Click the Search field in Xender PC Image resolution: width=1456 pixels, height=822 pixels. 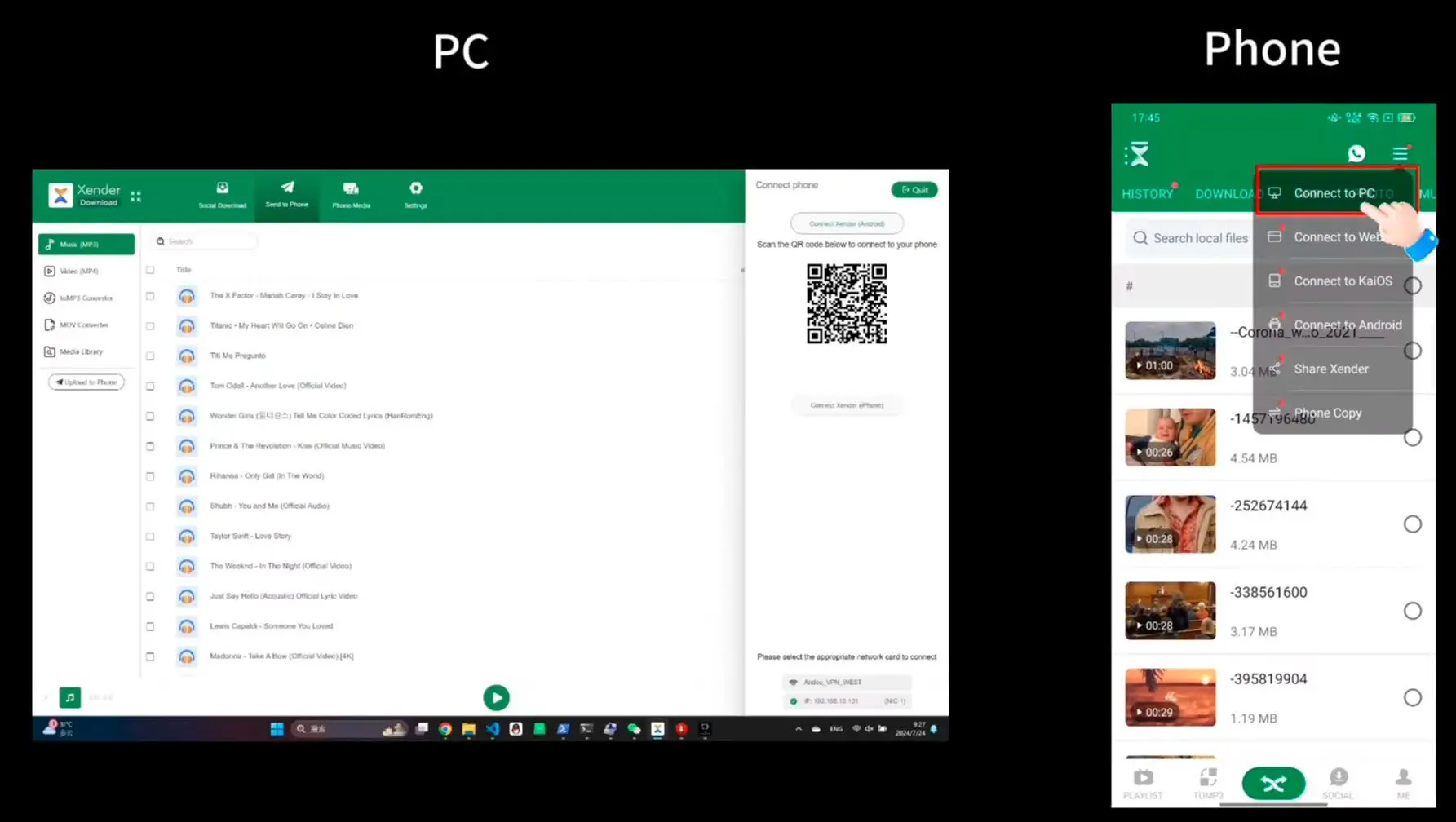click(x=204, y=241)
